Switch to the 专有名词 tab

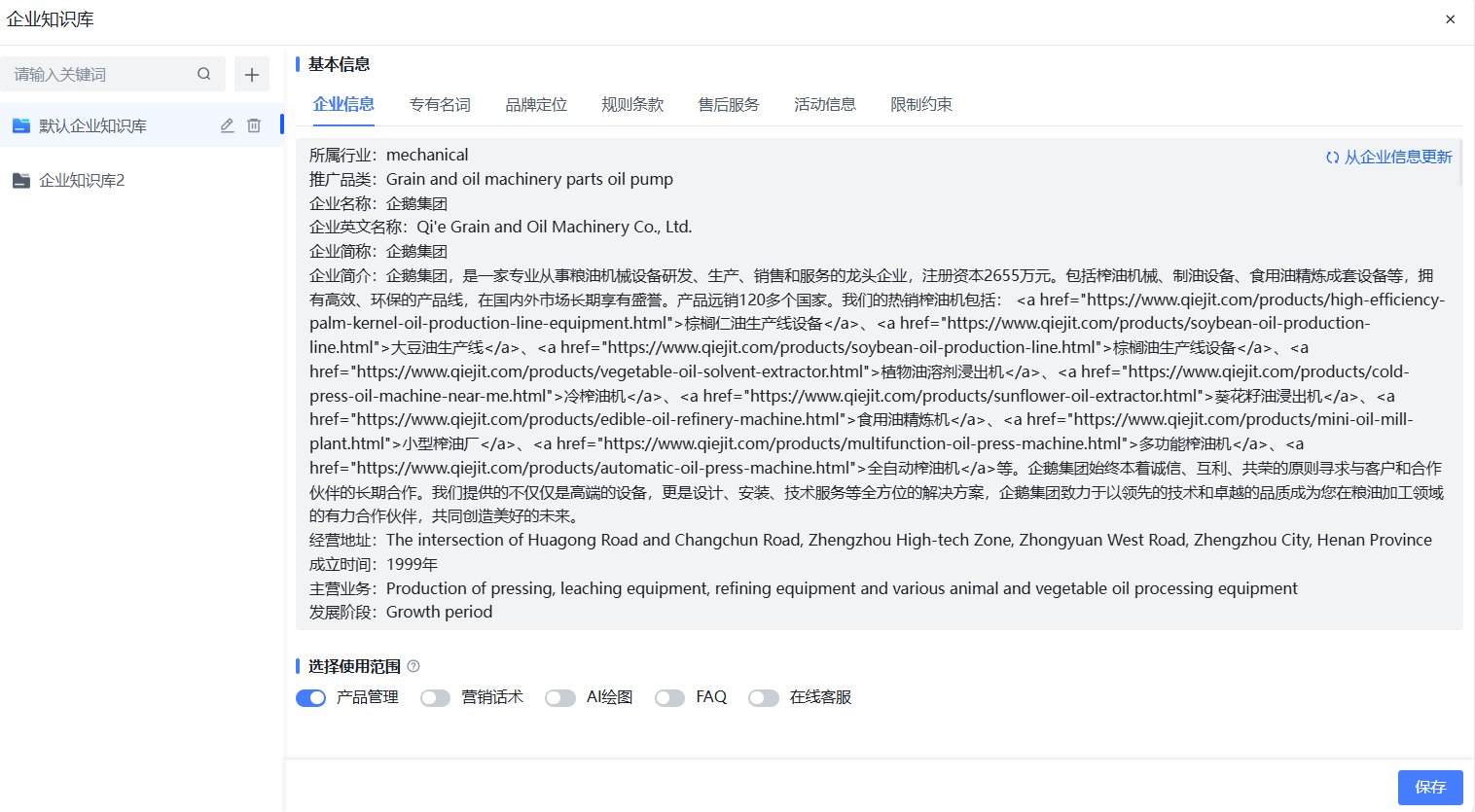tap(440, 104)
